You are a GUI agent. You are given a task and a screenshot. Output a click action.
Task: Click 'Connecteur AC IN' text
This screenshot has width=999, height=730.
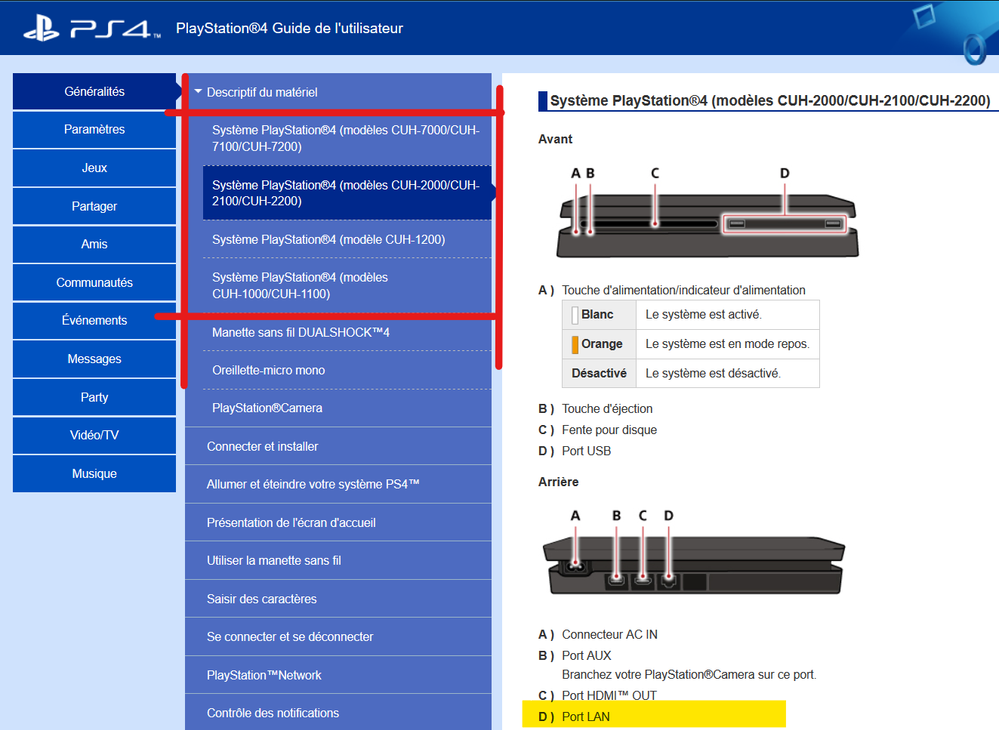point(609,634)
